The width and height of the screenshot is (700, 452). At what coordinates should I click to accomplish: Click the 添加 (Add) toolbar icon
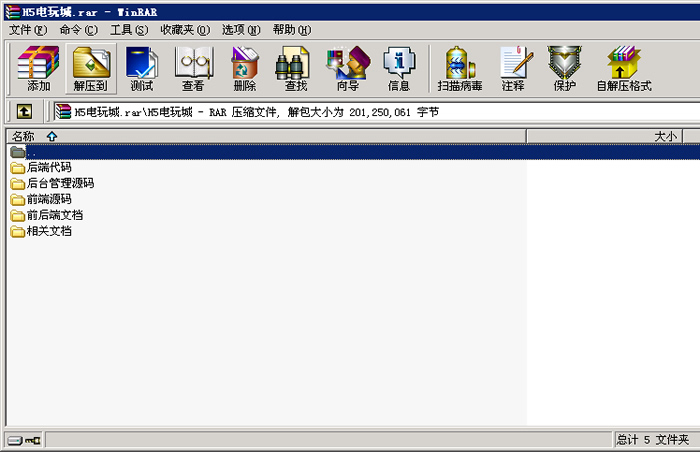(38, 68)
